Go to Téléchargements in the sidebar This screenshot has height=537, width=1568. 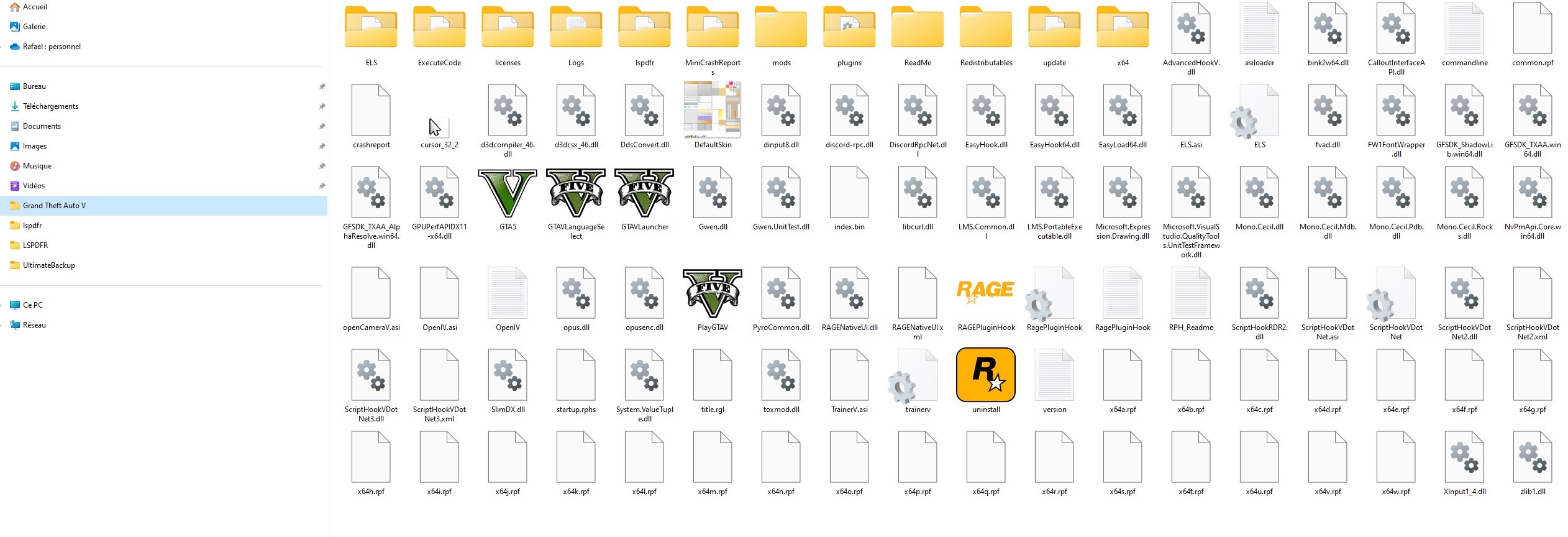(x=50, y=106)
